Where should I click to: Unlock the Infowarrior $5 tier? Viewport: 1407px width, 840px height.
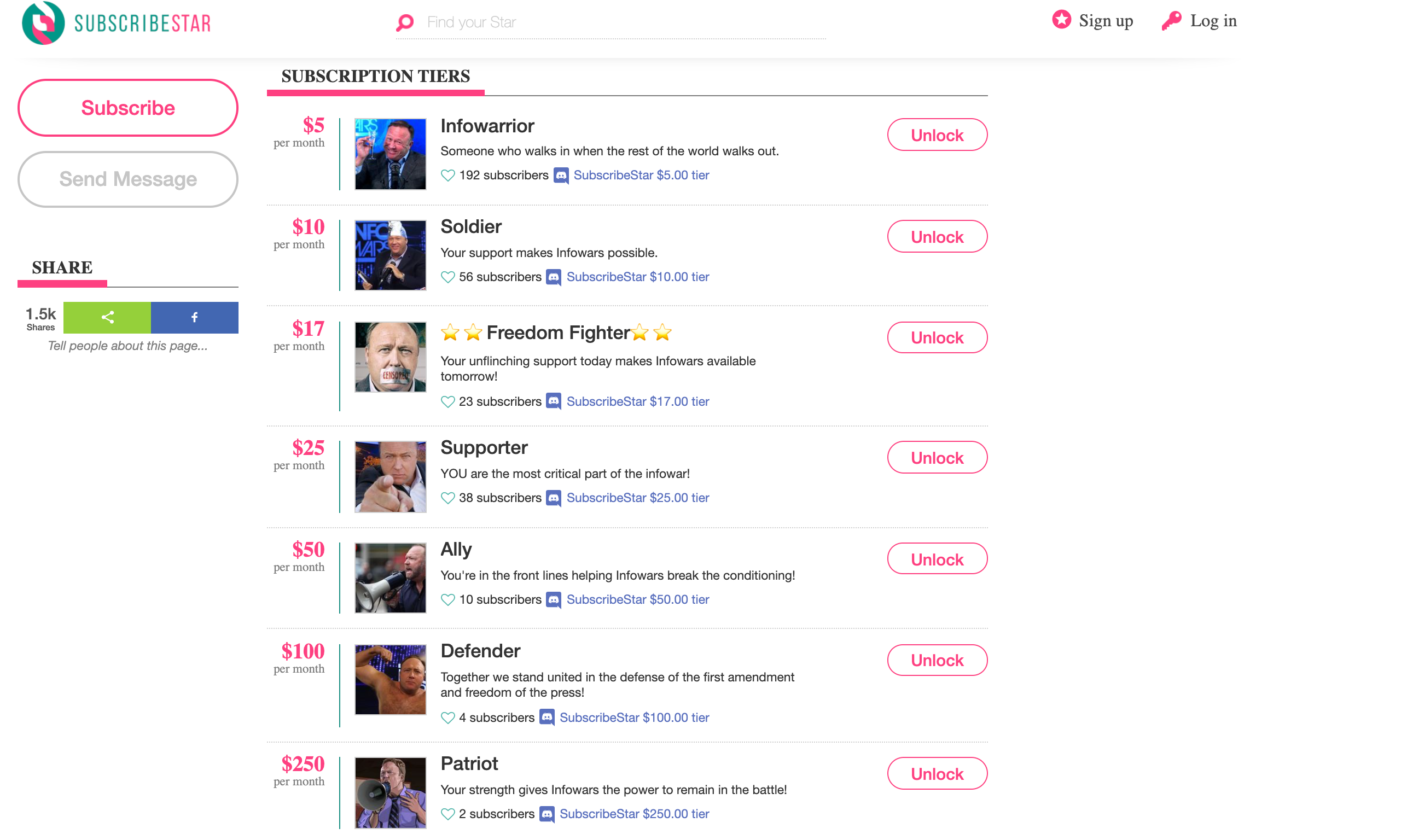pos(937,135)
